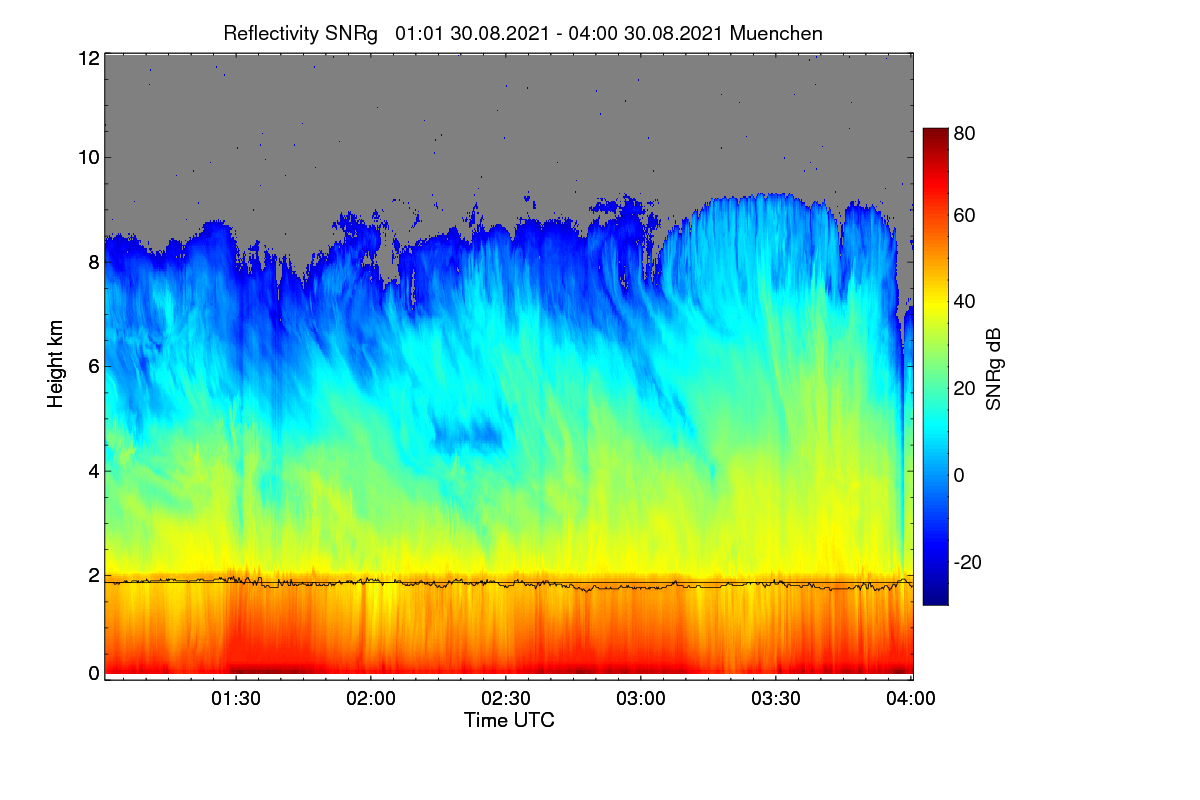Click the height tick label '2'
1200x800 pixels.
[x=93, y=575]
